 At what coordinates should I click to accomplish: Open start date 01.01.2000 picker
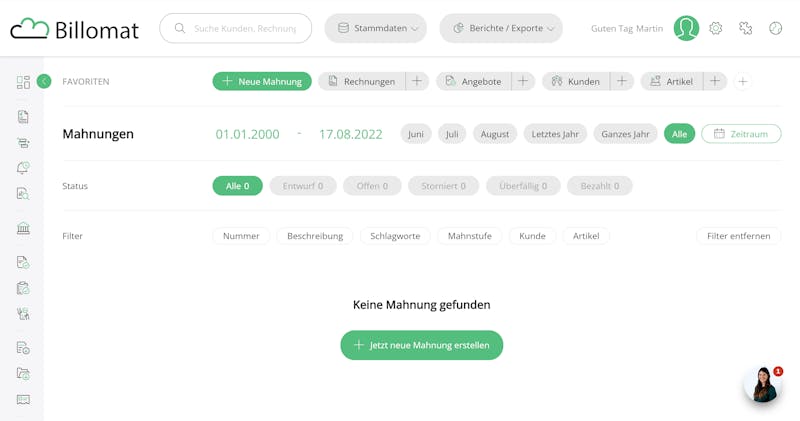click(247, 134)
